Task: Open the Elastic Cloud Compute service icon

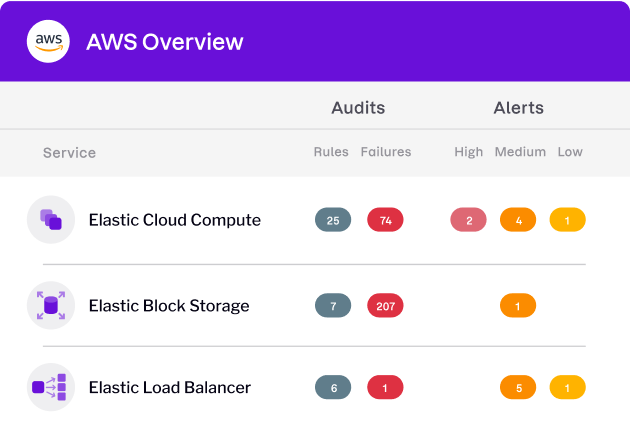Action: tap(51, 220)
